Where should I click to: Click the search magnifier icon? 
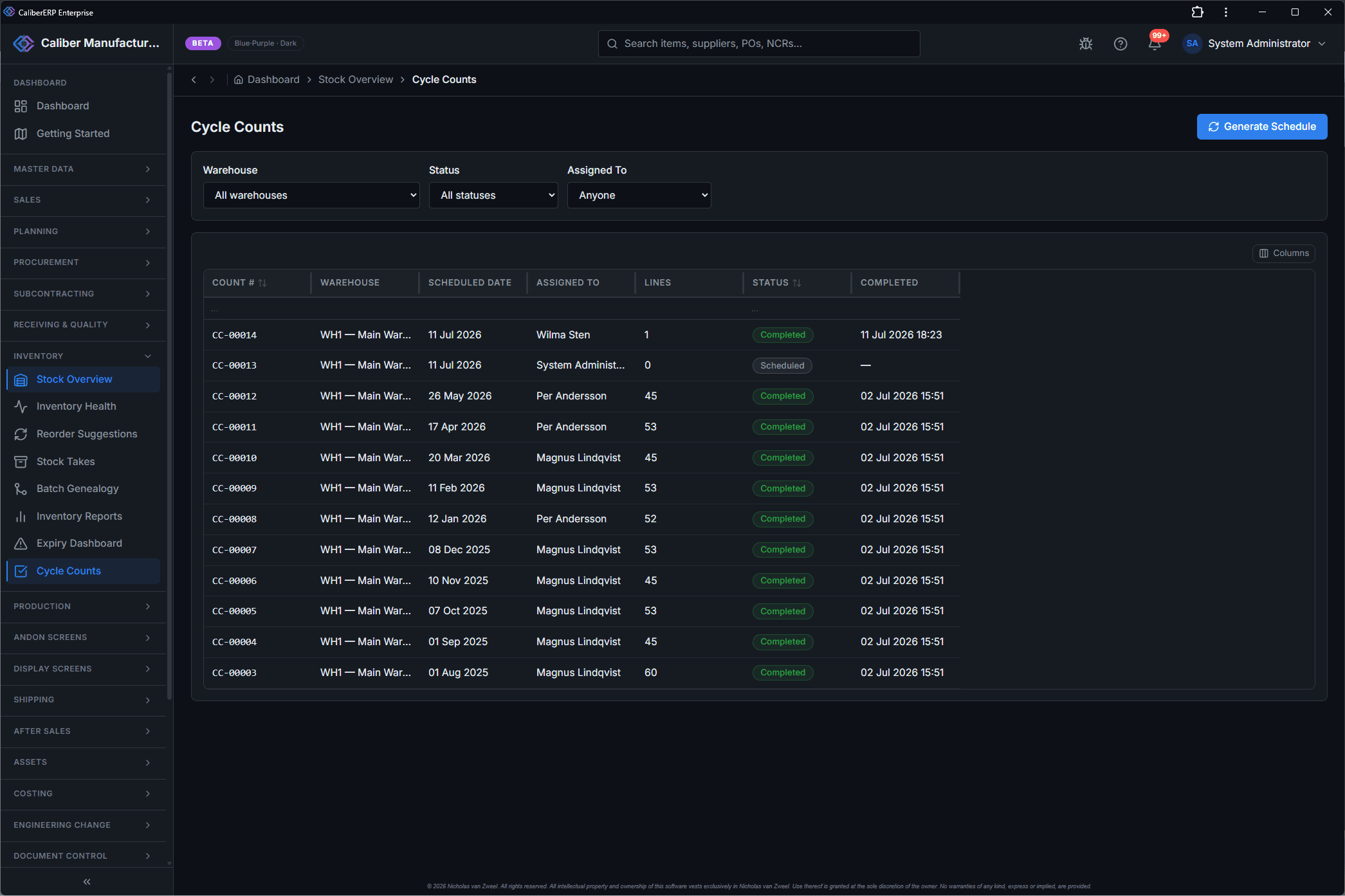[x=612, y=44]
